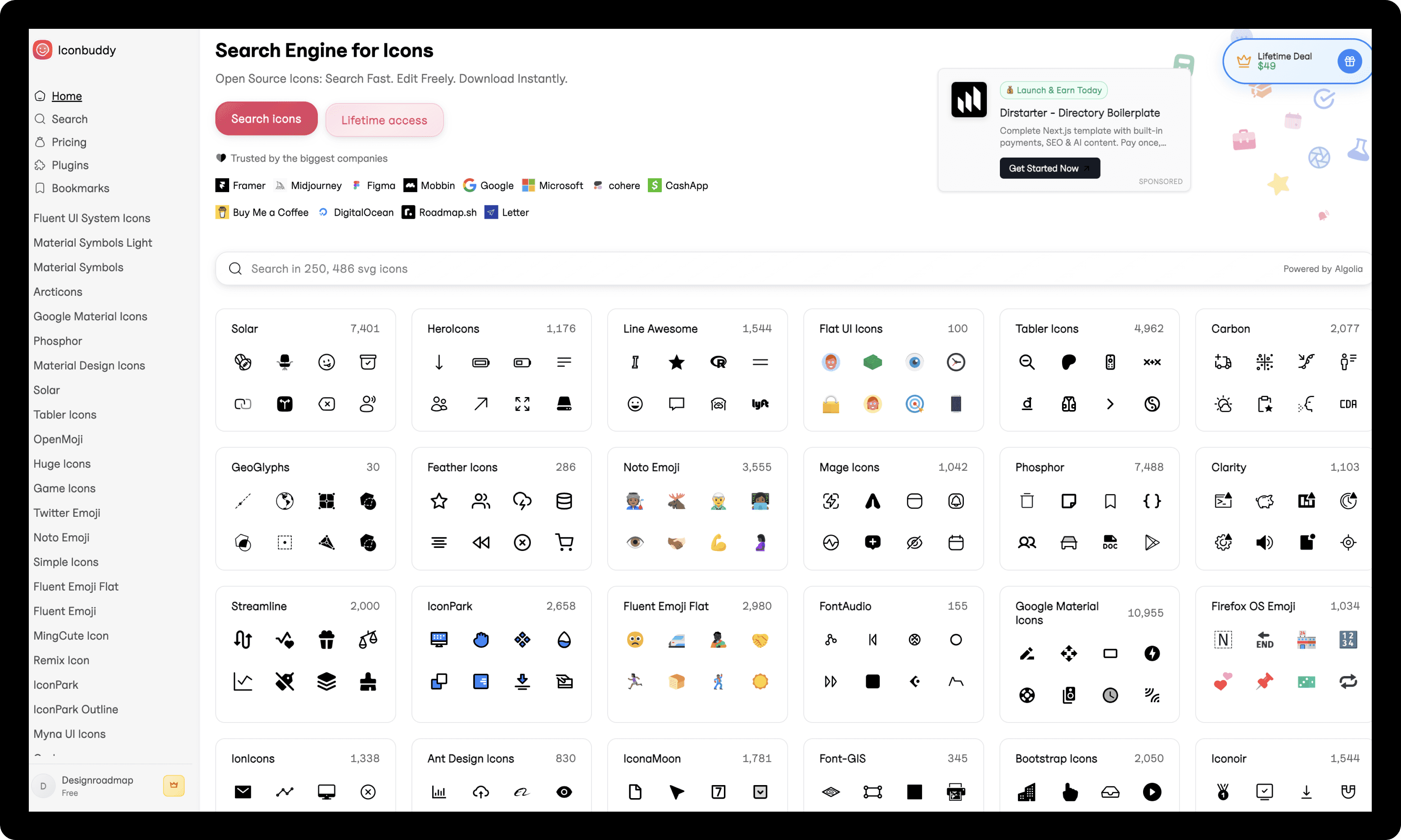The image size is (1401, 840).
Task: Open Huge Icons in sidebar list
Action: pyautogui.click(x=62, y=464)
